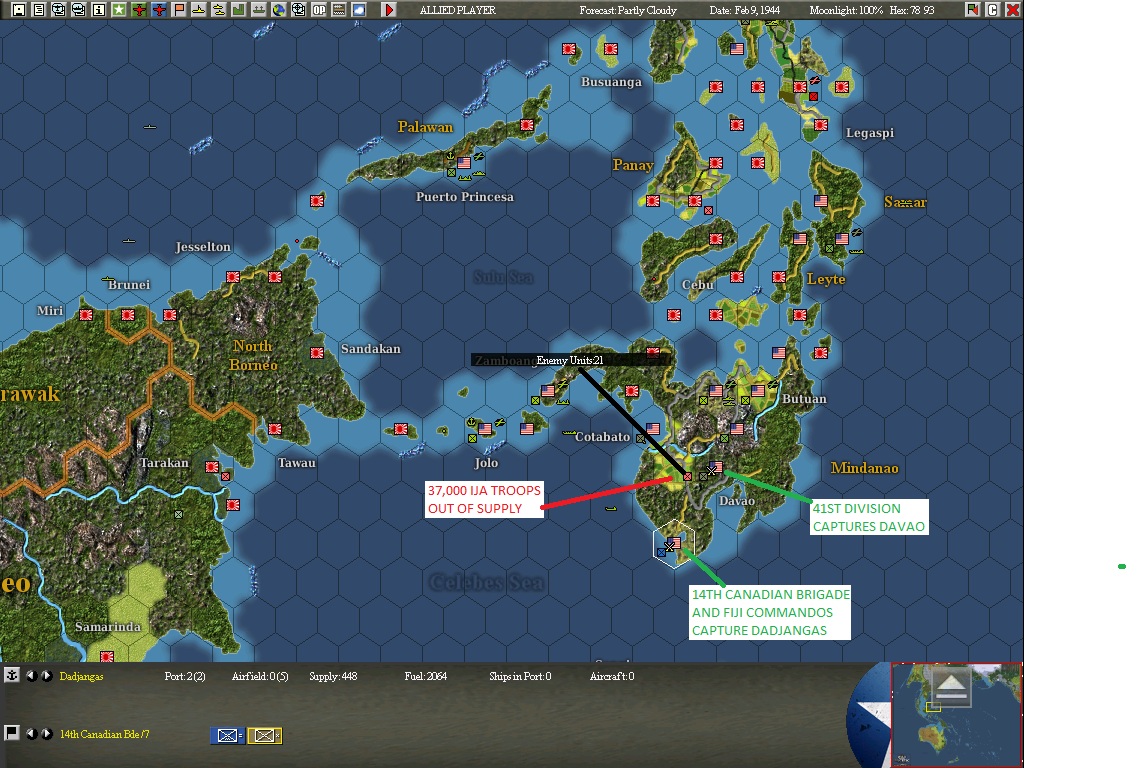Click the grey ship silhouette toolbar icon
The image size is (1137, 774).
(x=258, y=10)
